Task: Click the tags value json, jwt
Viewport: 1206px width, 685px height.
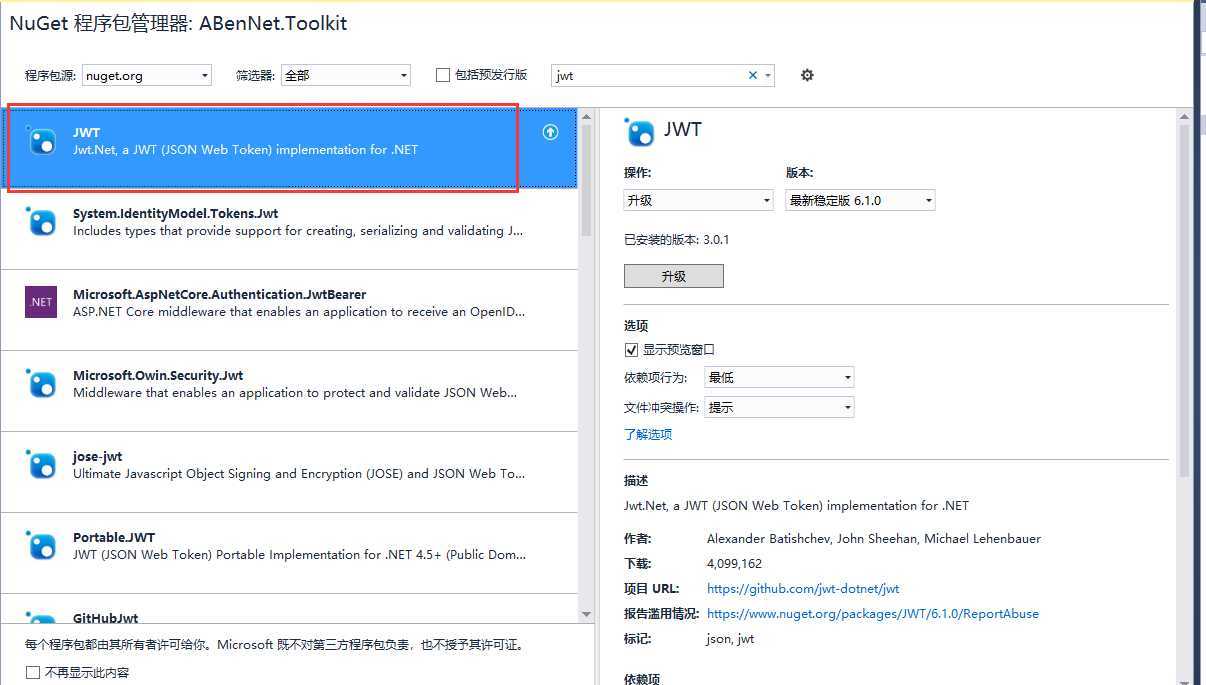Action: (730, 639)
